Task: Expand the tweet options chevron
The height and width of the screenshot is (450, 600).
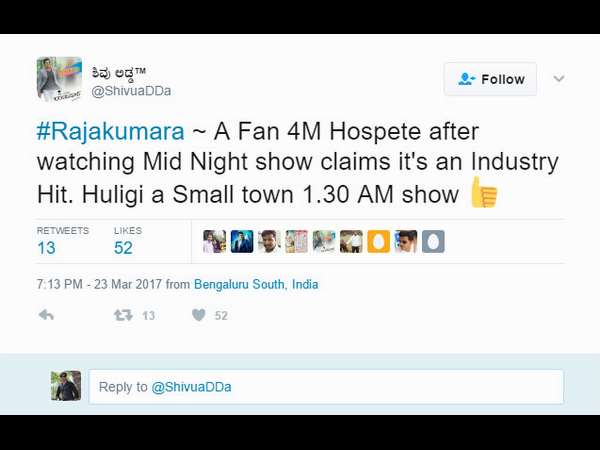Action: click(x=559, y=79)
